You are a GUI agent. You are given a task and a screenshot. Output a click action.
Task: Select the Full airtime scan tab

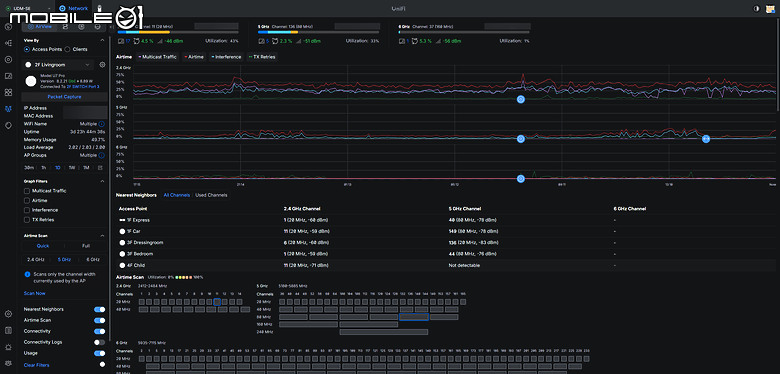pos(86,246)
